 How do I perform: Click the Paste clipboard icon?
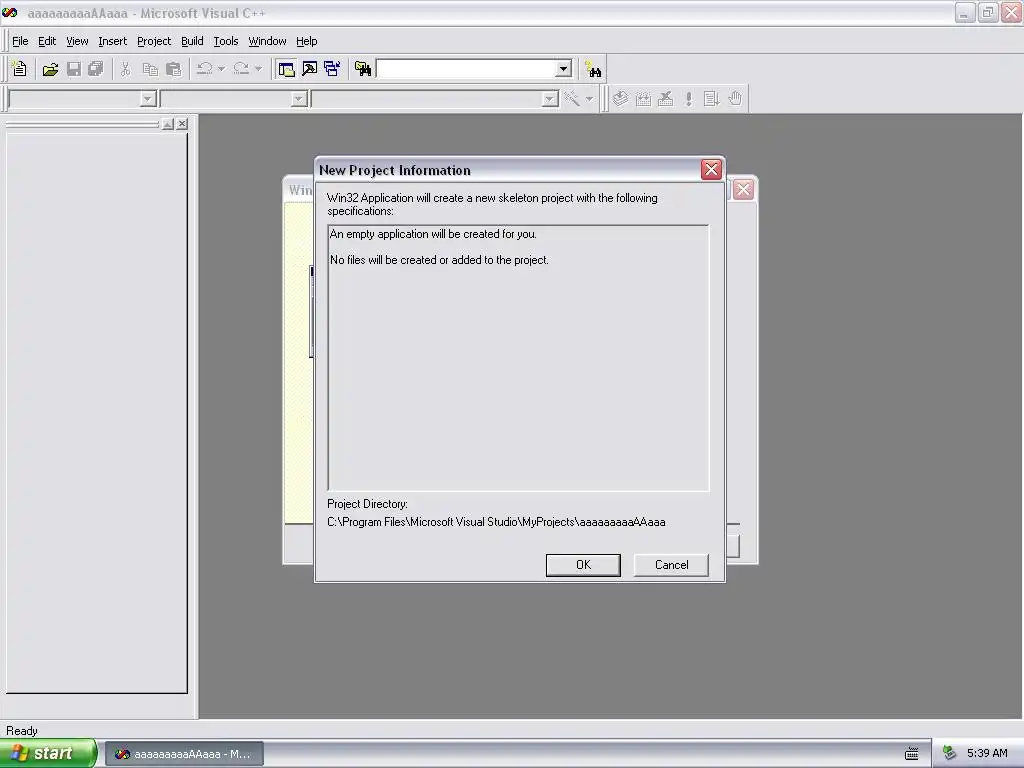point(174,69)
